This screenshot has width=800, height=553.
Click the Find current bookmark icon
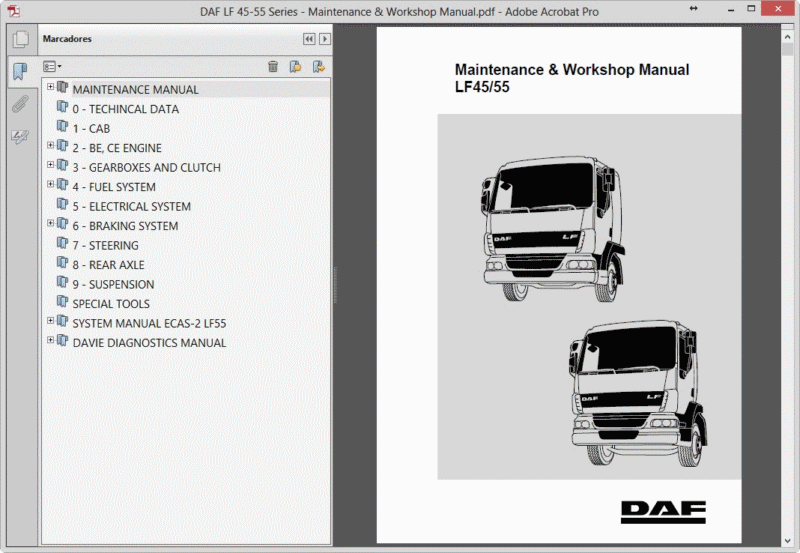tap(319, 66)
